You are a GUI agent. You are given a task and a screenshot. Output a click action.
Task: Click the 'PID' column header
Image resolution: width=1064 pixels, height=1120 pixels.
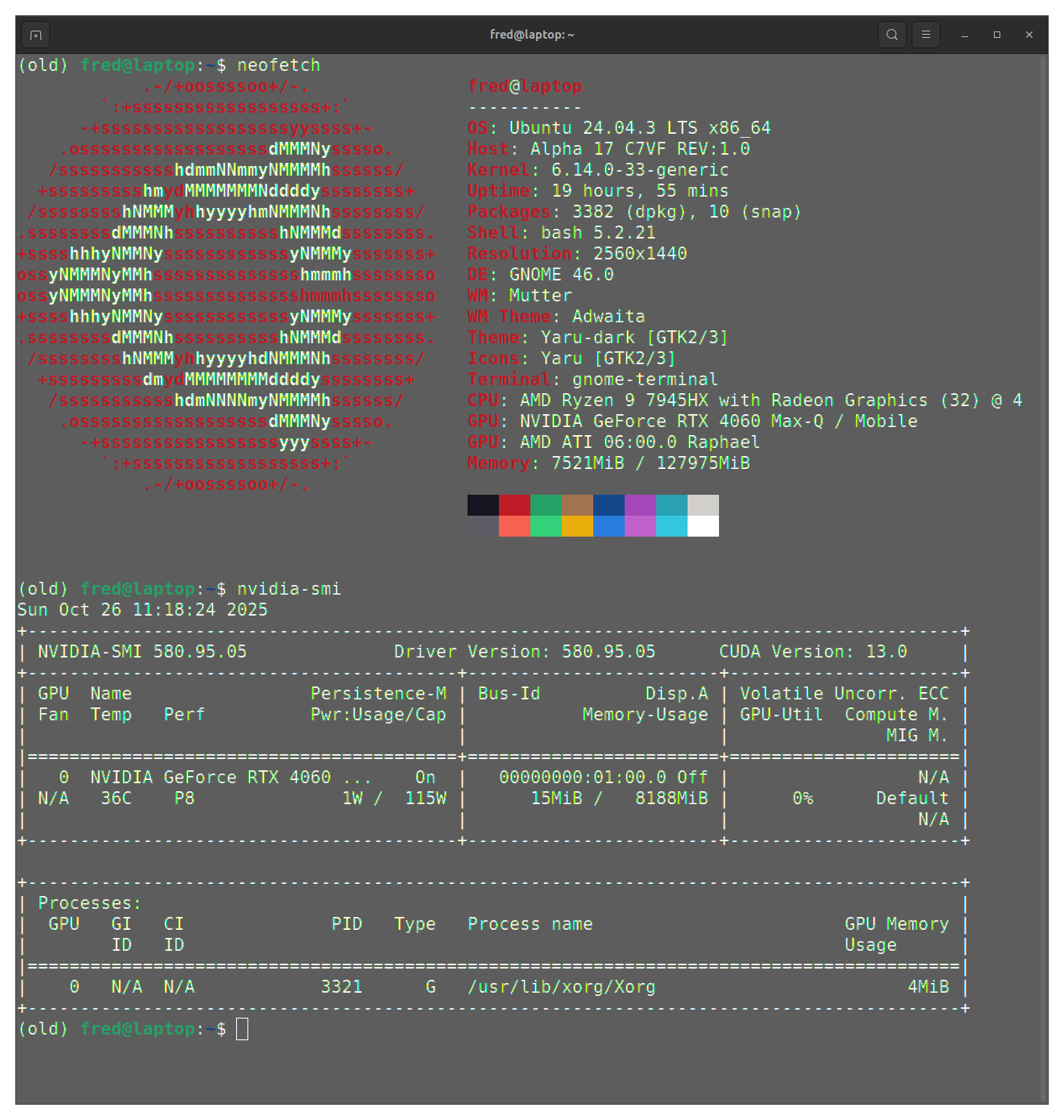point(347,924)
